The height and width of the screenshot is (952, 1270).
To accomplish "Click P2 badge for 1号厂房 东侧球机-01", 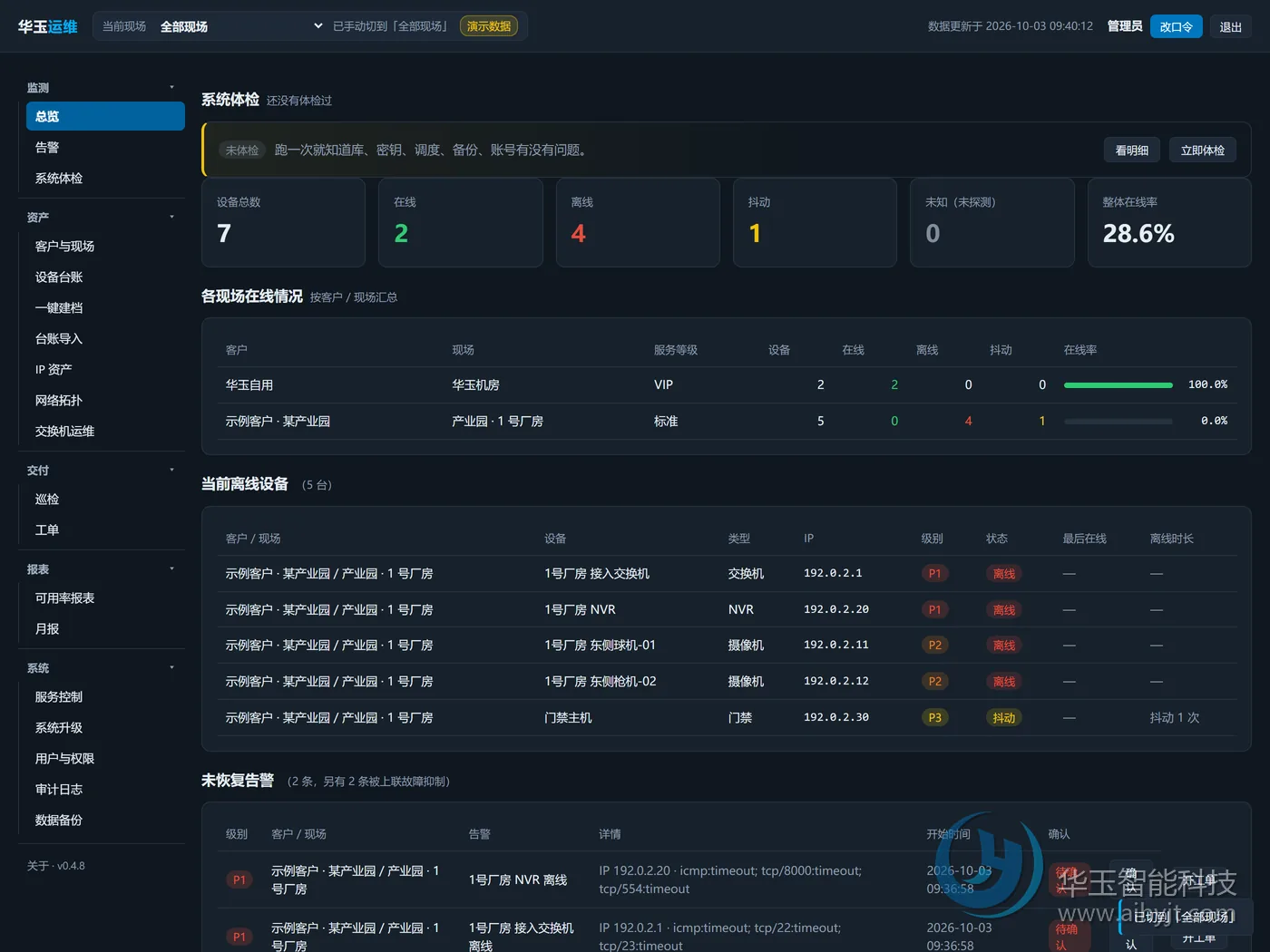I will tap(934, 645).
